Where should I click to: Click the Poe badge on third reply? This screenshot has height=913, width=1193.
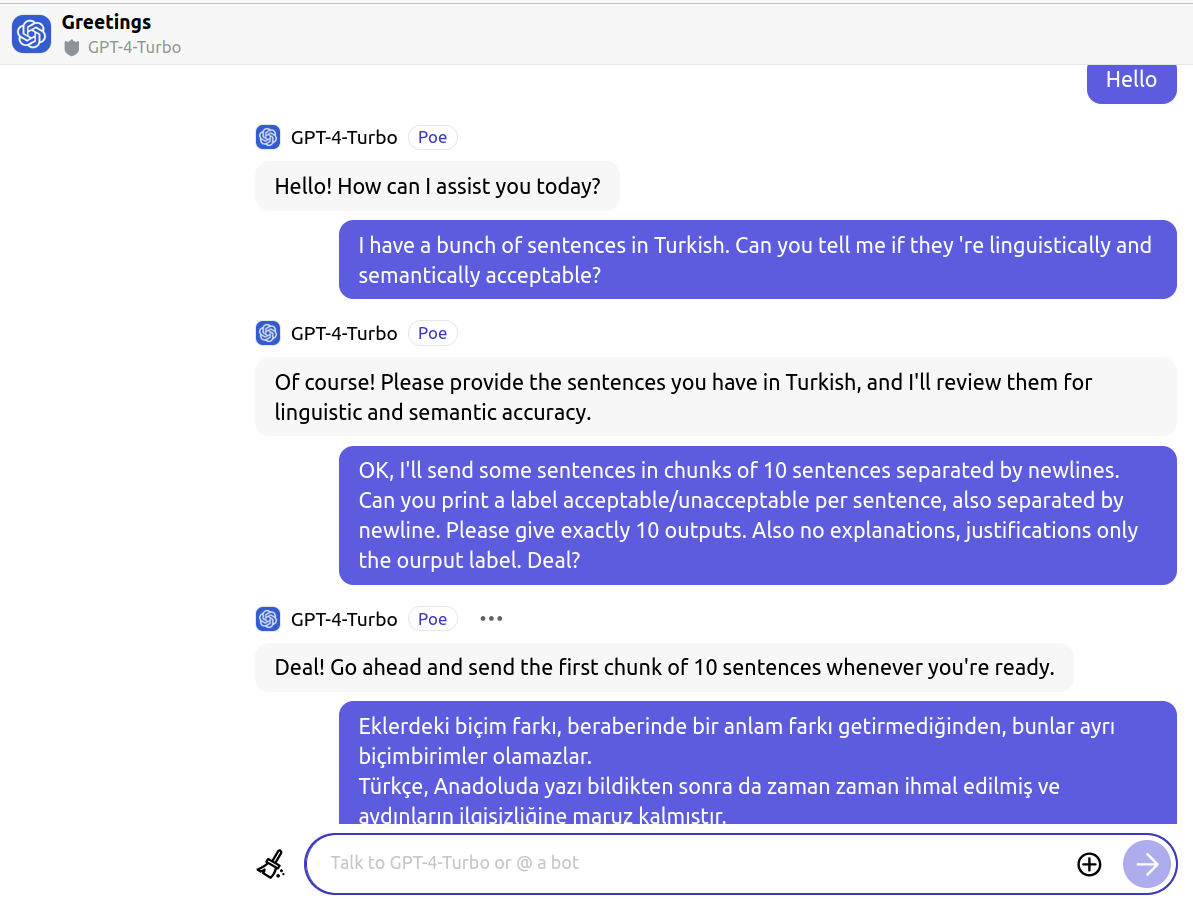coord(432,619)
